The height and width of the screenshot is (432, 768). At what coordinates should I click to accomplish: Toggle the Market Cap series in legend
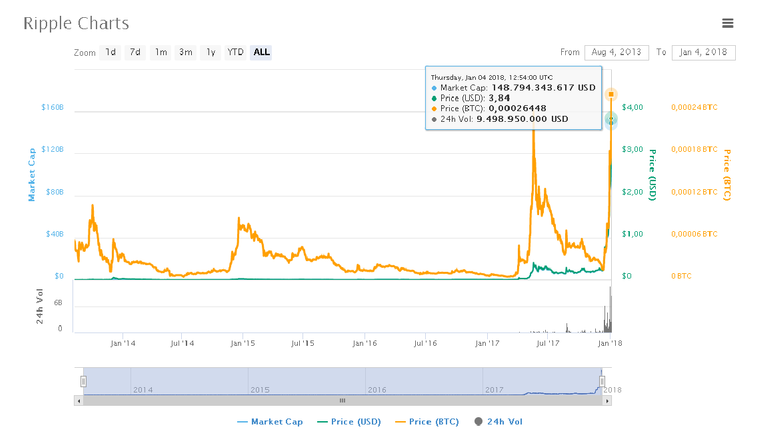coord(270,421)
